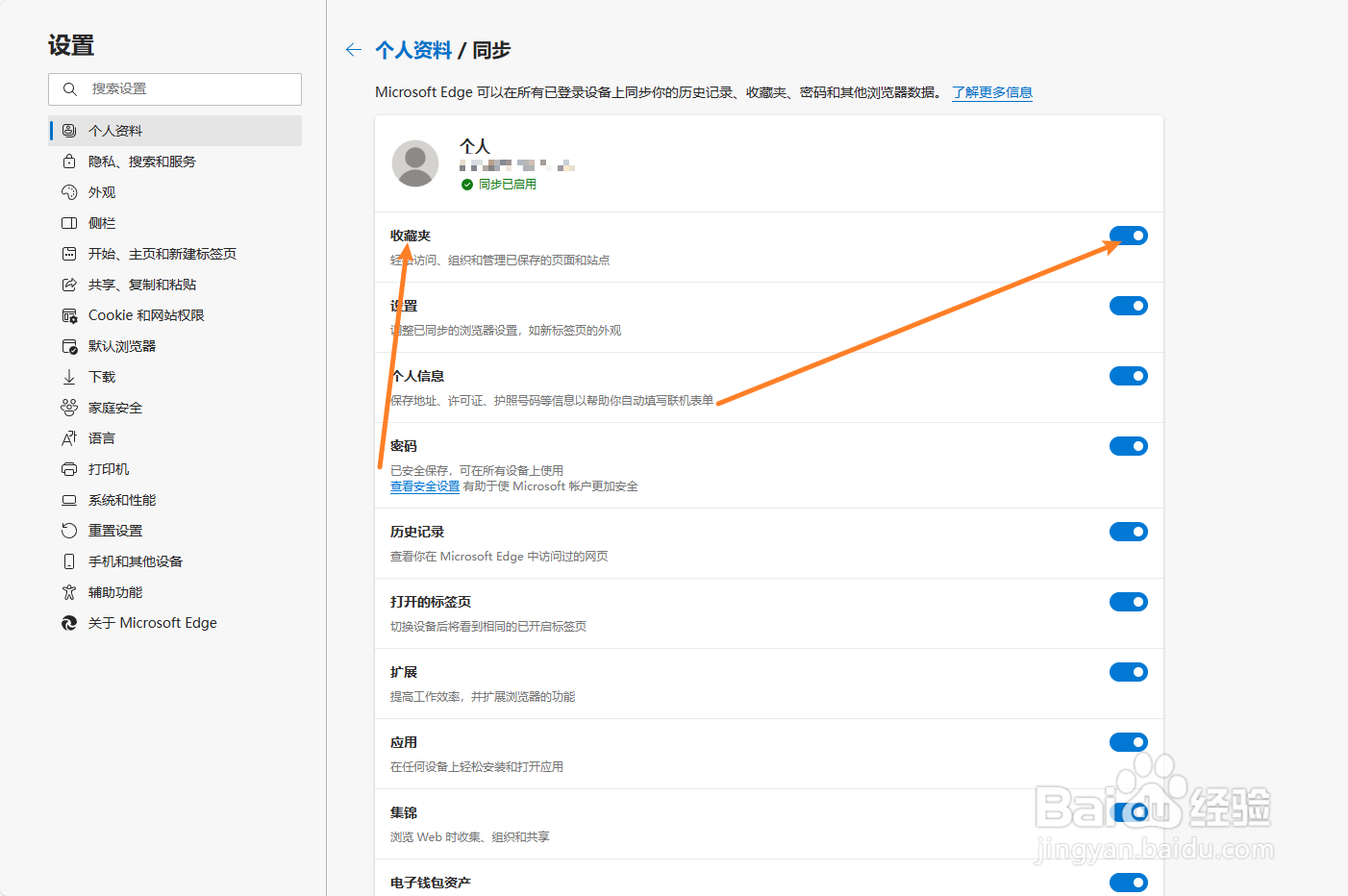Toggle the 密码 sync switch
Viewport: 1348px width, 896px height.
click(x=1129, y=446)
